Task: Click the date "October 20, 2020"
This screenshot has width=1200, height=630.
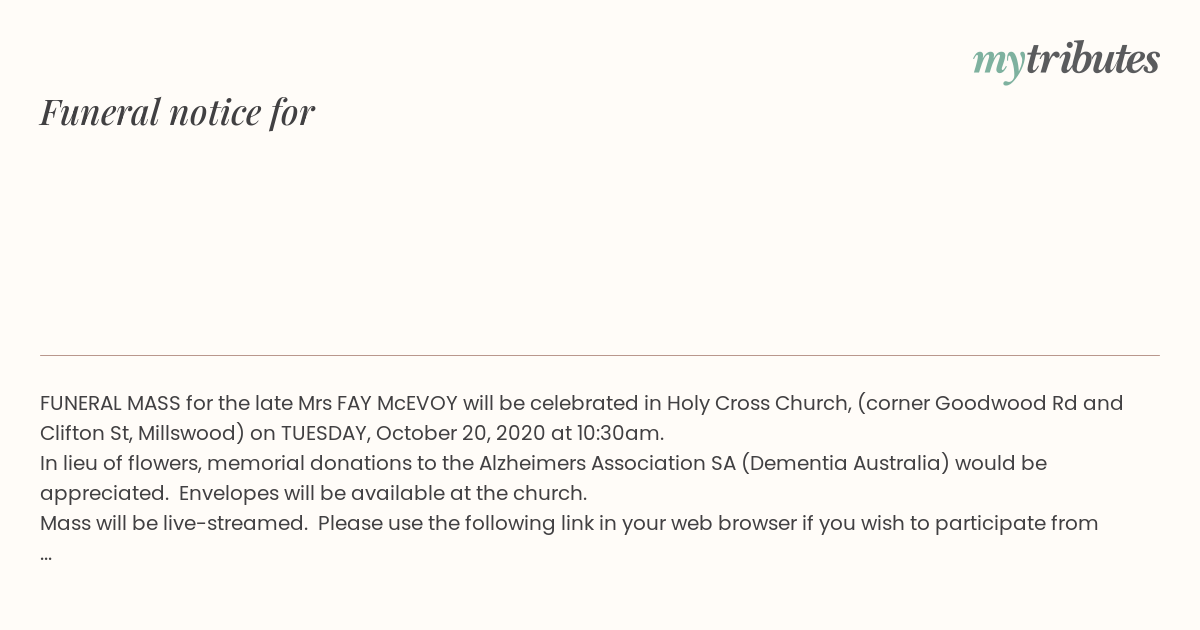Action: point(459,433)
